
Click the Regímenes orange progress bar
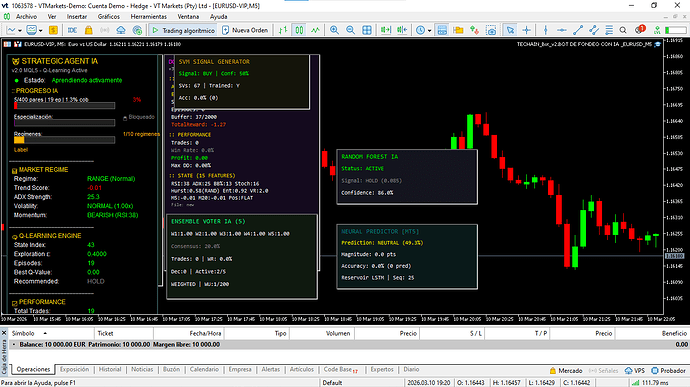64,140
